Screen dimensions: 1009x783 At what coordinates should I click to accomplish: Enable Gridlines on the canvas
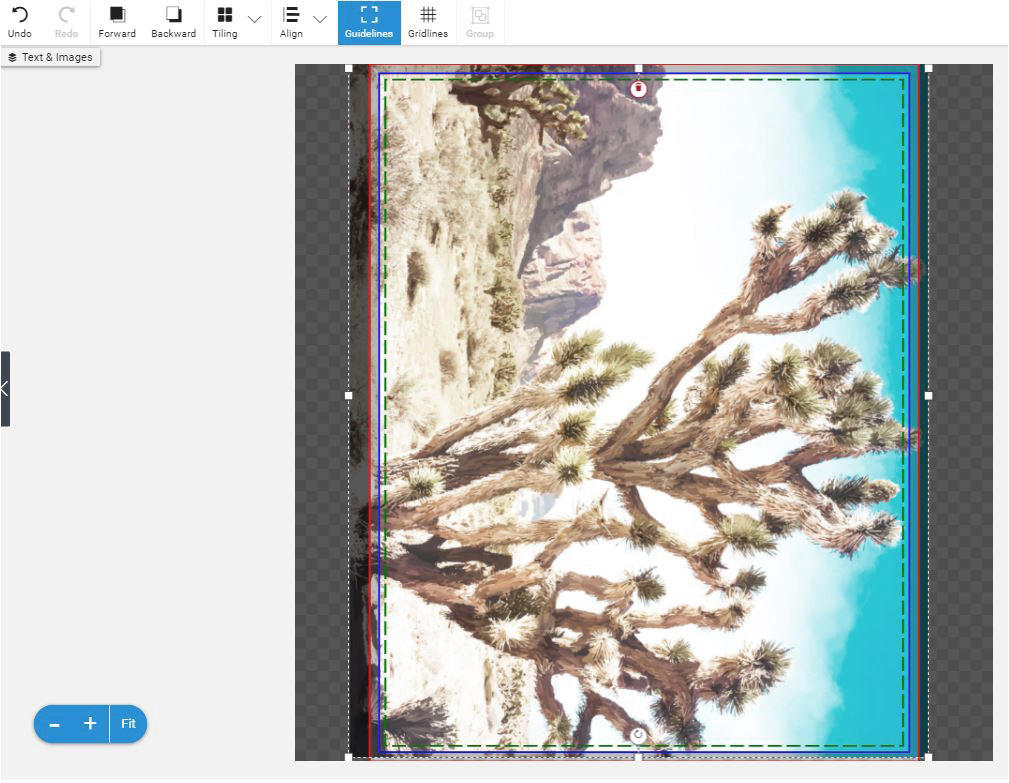click(428, 22)
